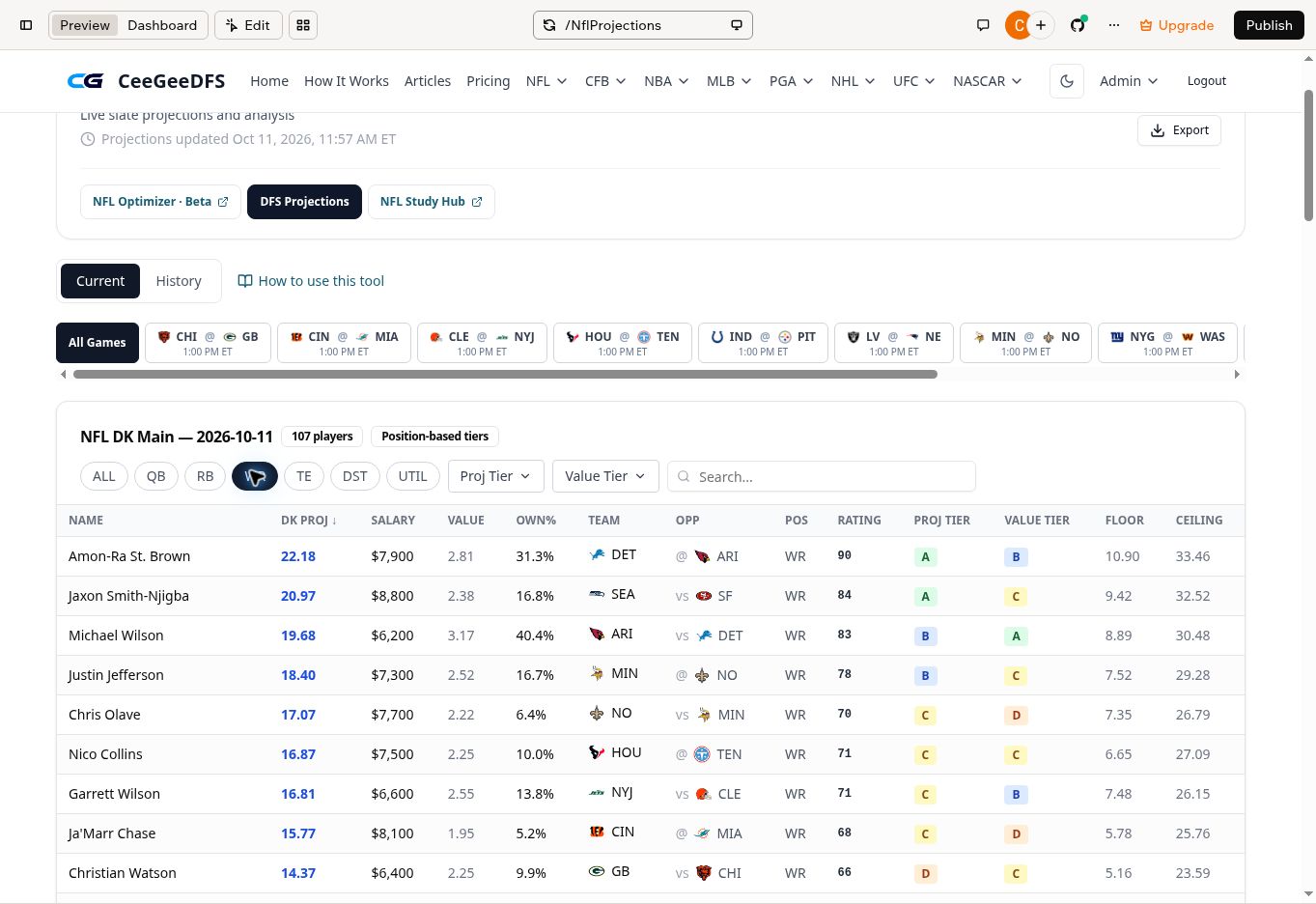Click the orange C user avatar
1316x904 pixels.
[1017, 25]
